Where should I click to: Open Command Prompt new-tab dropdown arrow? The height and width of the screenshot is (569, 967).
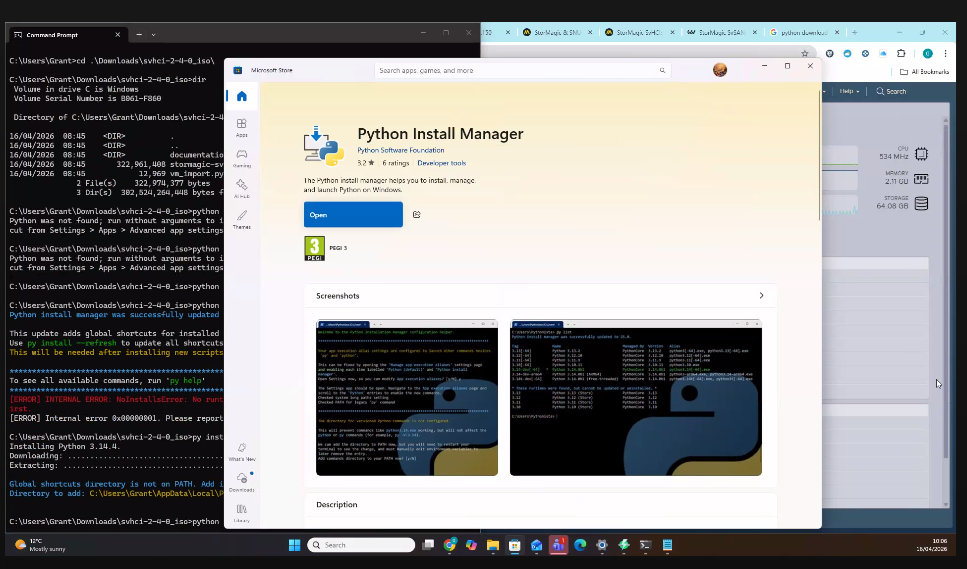(154, 35)
